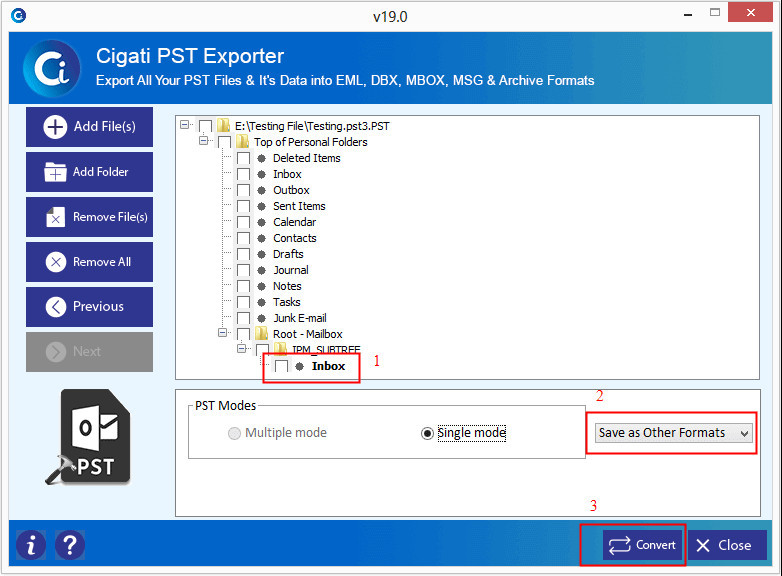Select the Junk E-mail tree row text
This screenshot has width=782, height=576.
[x=300, y=318]
